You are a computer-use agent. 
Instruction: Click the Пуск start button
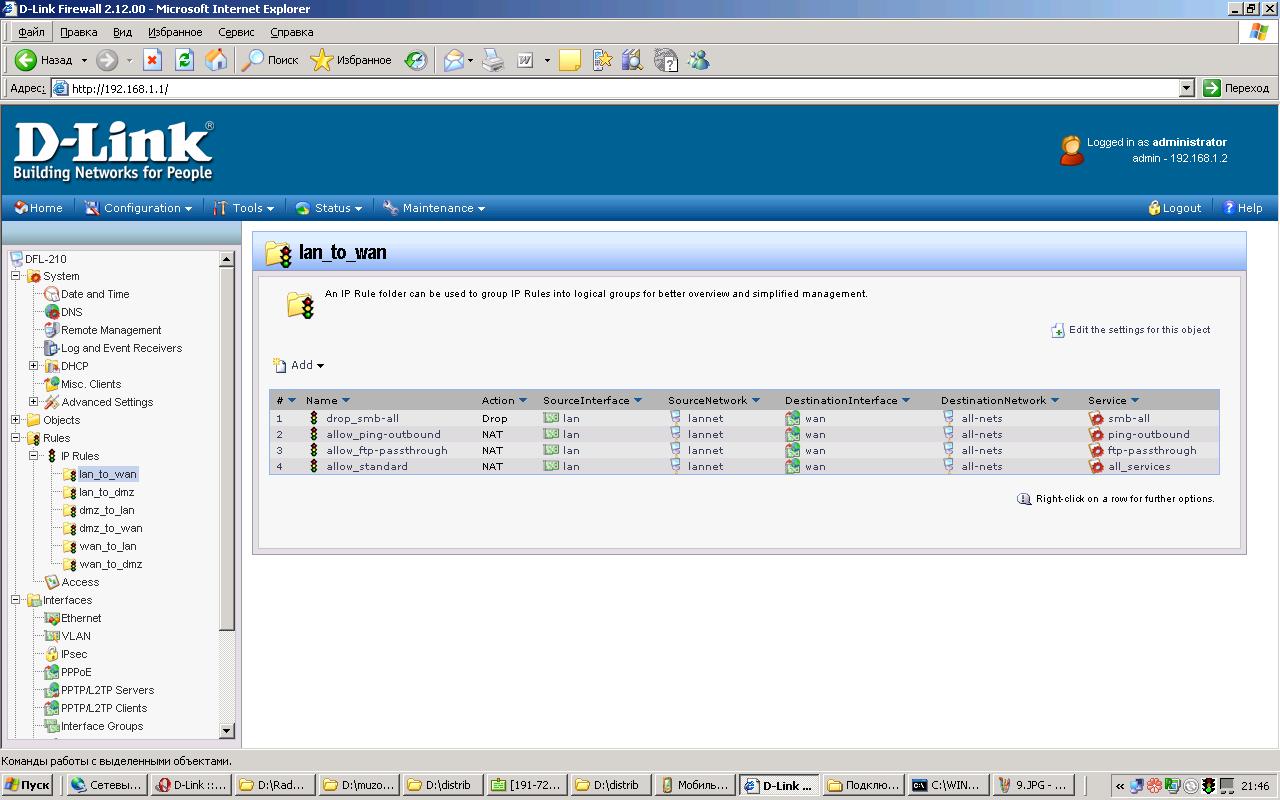tap(28, 785)
